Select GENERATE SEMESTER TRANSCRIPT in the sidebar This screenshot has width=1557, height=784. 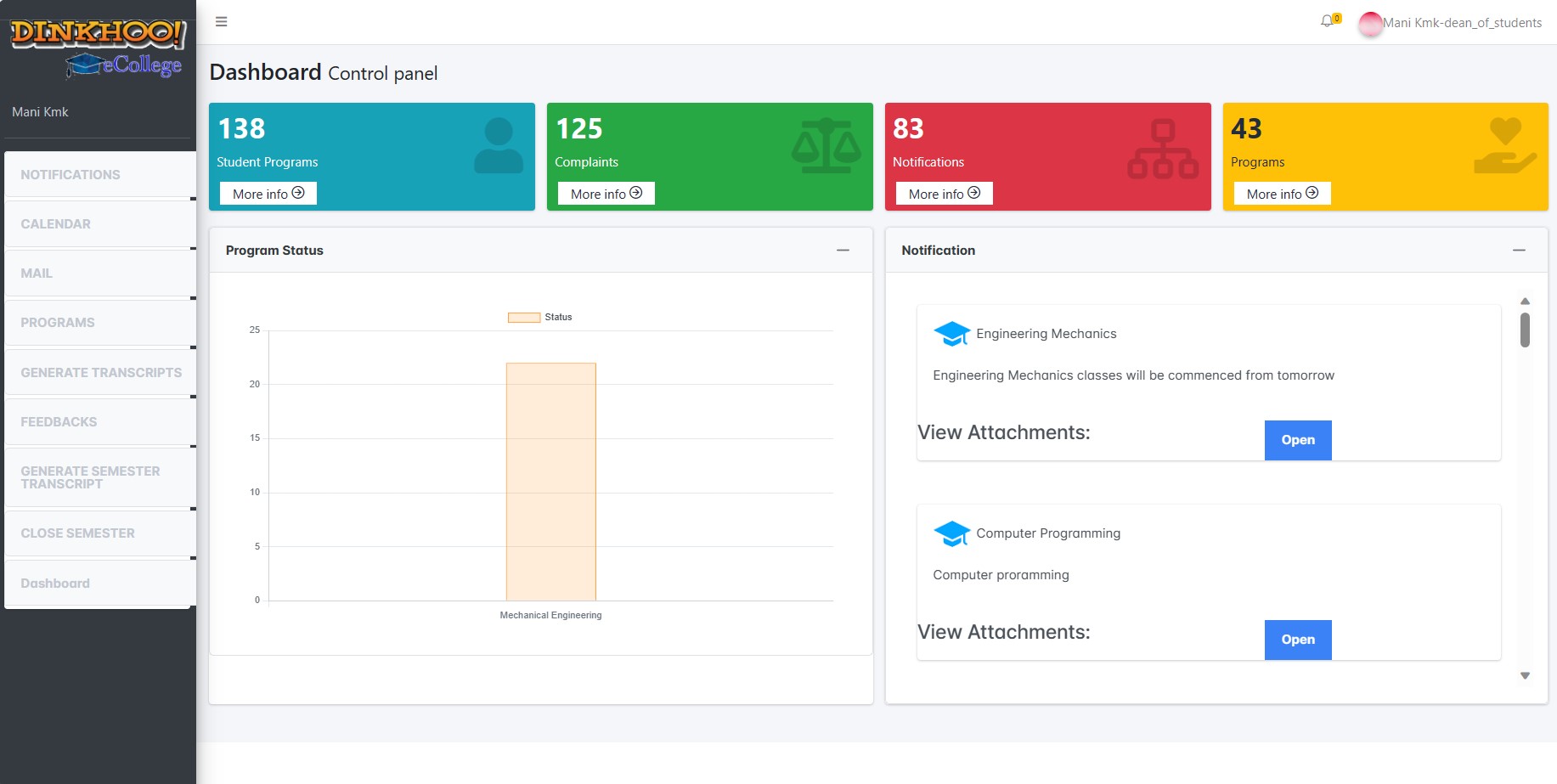click(100, 477)
